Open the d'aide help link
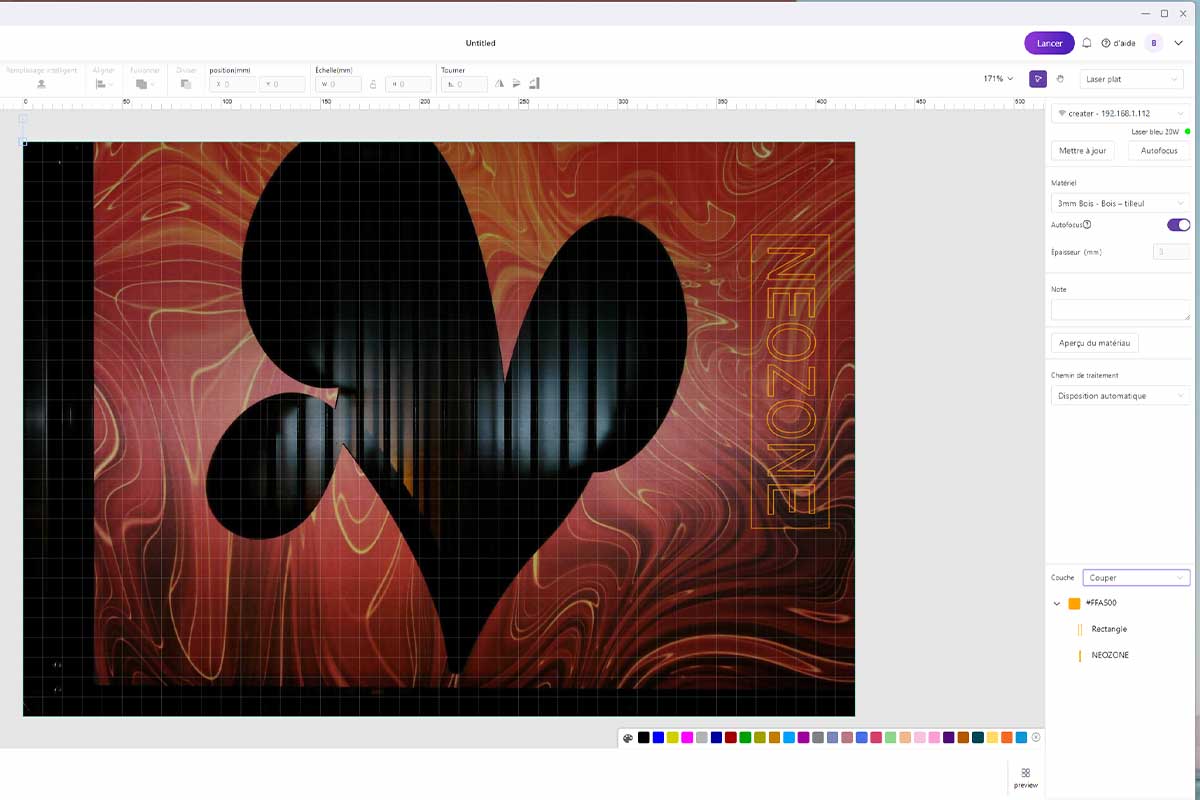1200x800 pixels. (1118, 43)
